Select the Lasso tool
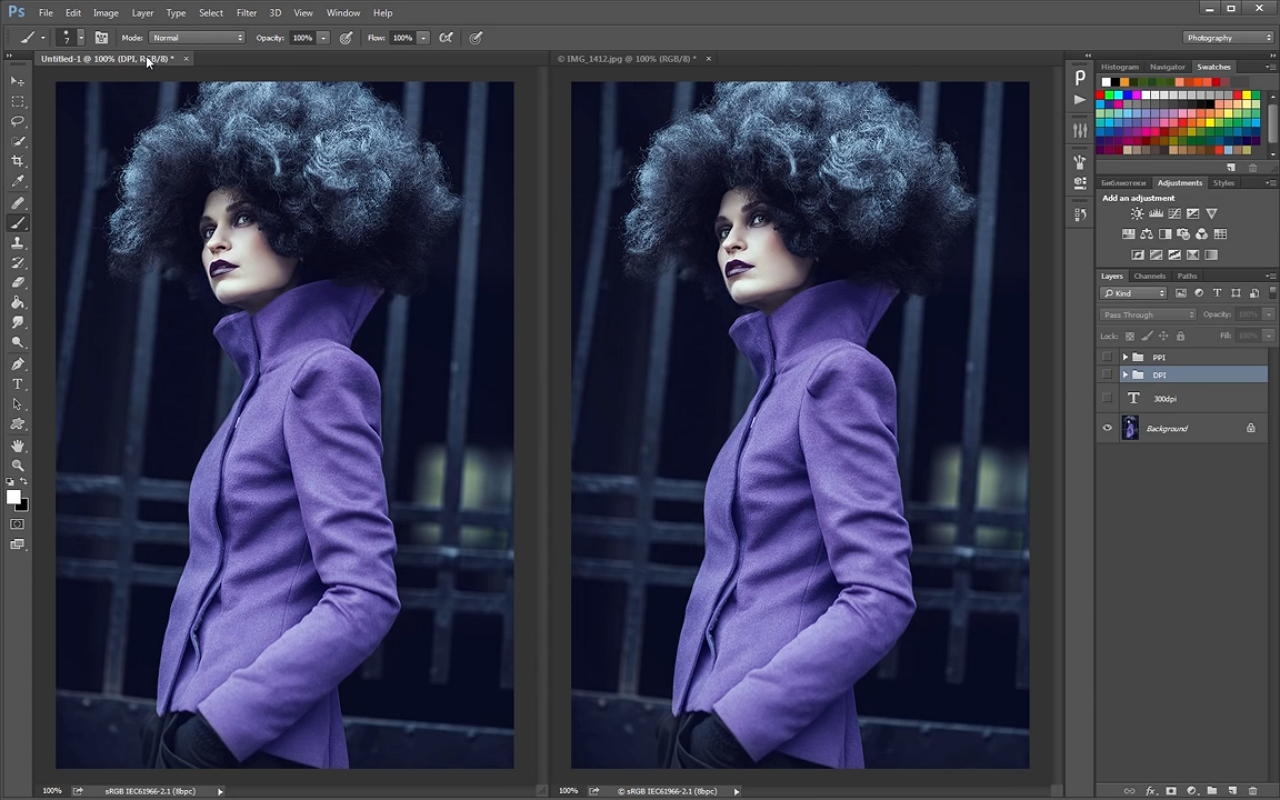The image size is (1280, 800). 17,121
